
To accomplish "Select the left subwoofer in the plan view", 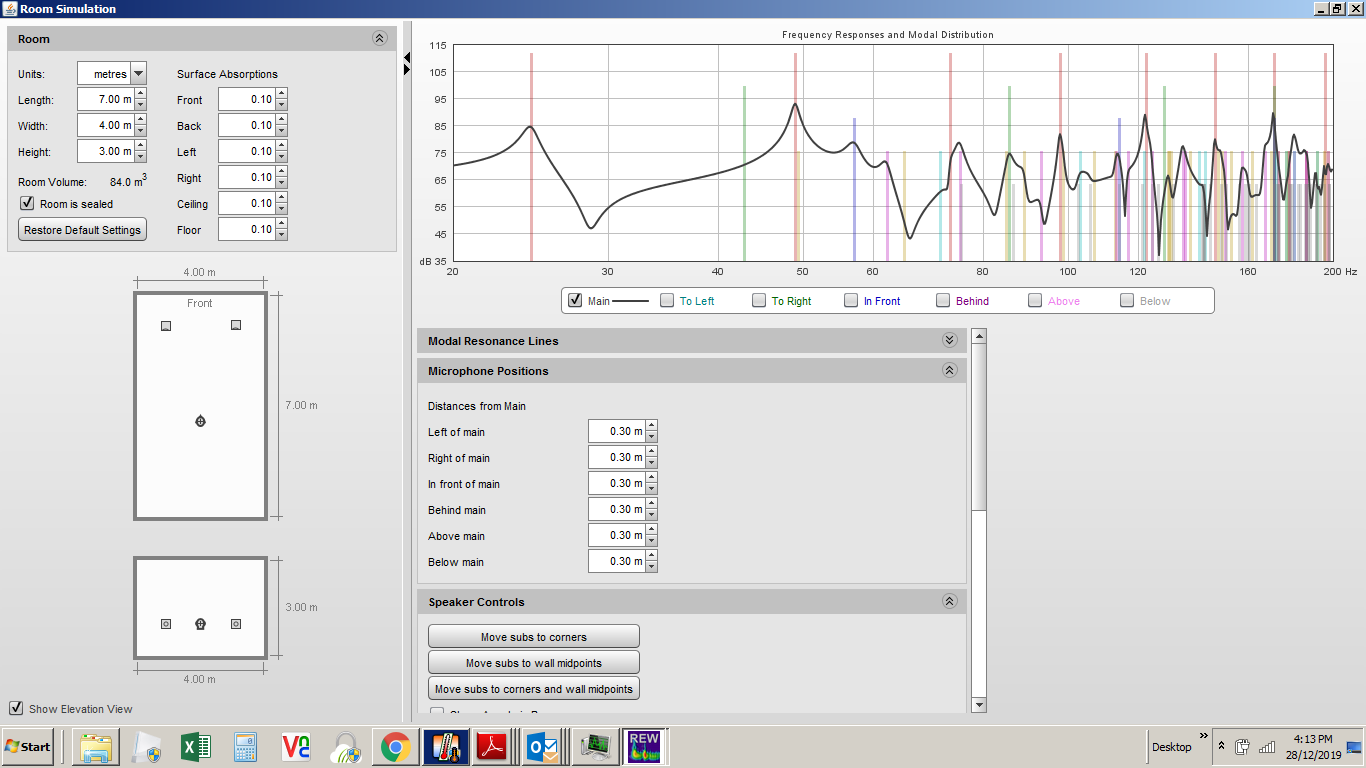I will (x=166, y=326).
